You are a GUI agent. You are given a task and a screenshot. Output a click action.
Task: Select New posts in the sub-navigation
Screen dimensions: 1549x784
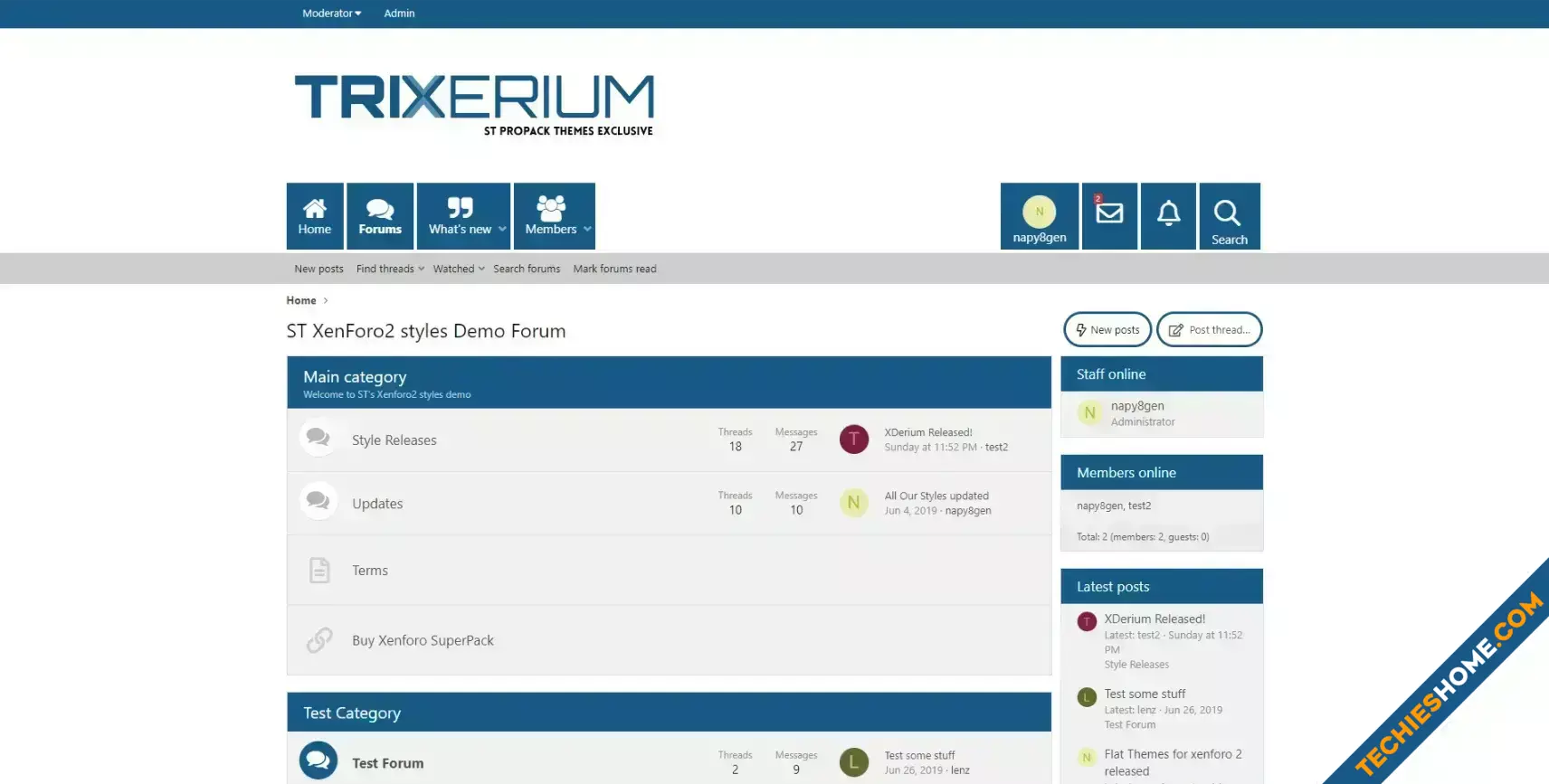(x=318, y=269)
